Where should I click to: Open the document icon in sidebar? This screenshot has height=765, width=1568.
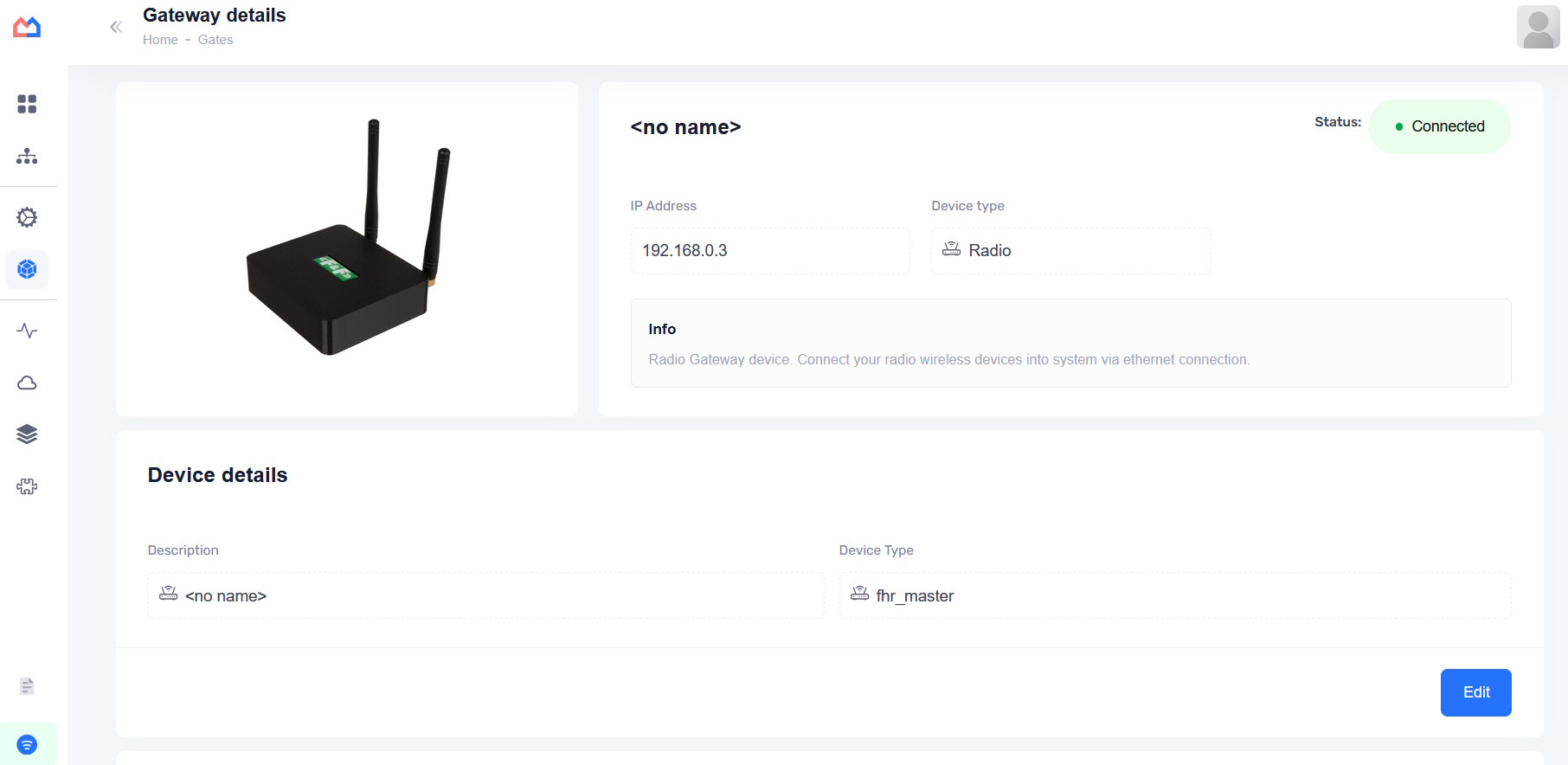[27, 686]
